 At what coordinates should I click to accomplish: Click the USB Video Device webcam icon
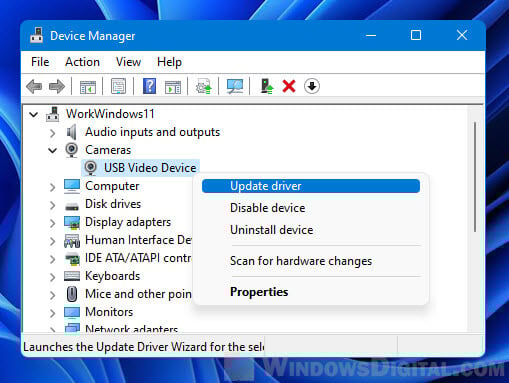(x=90, y=168)
